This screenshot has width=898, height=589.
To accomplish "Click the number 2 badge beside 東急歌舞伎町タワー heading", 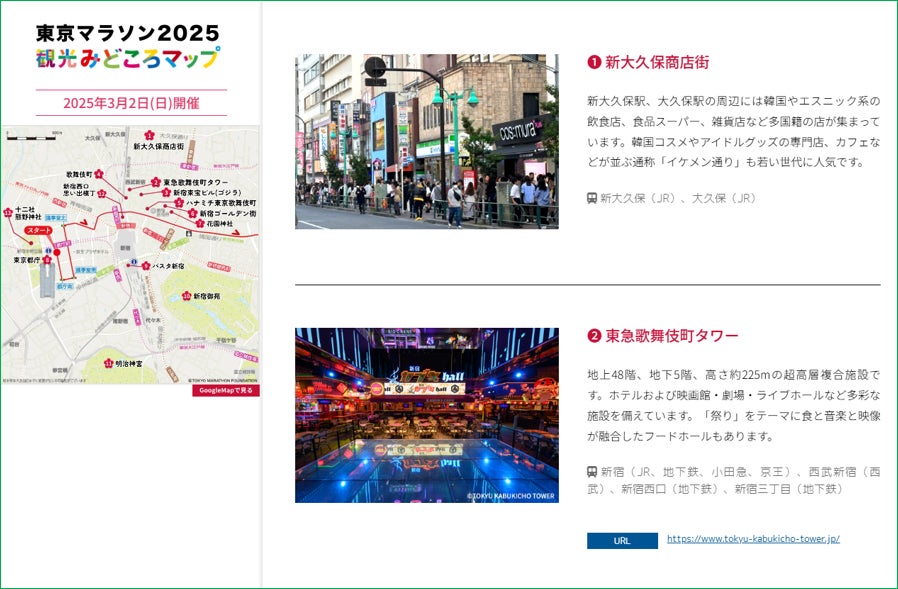I will (x=594, y=336).
